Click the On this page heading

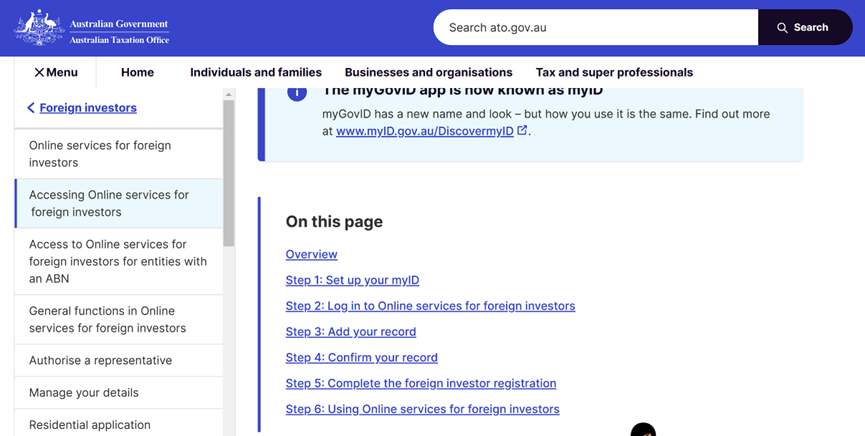click(334, 222)
